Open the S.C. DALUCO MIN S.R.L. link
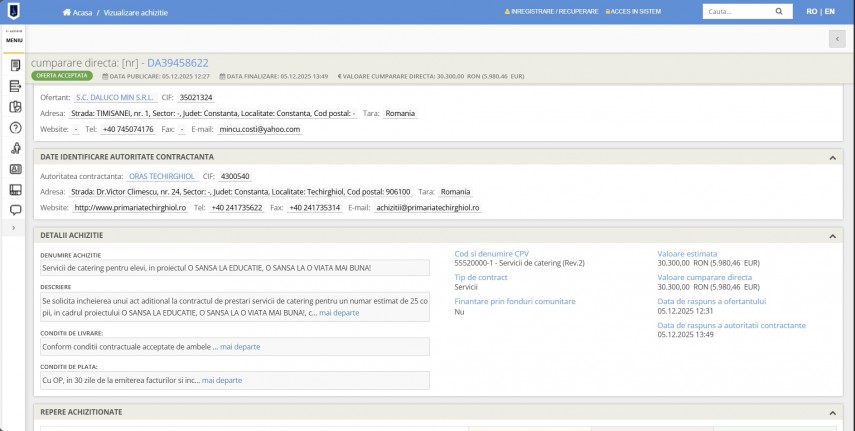The image size is (855, 431). click(115, 97)
